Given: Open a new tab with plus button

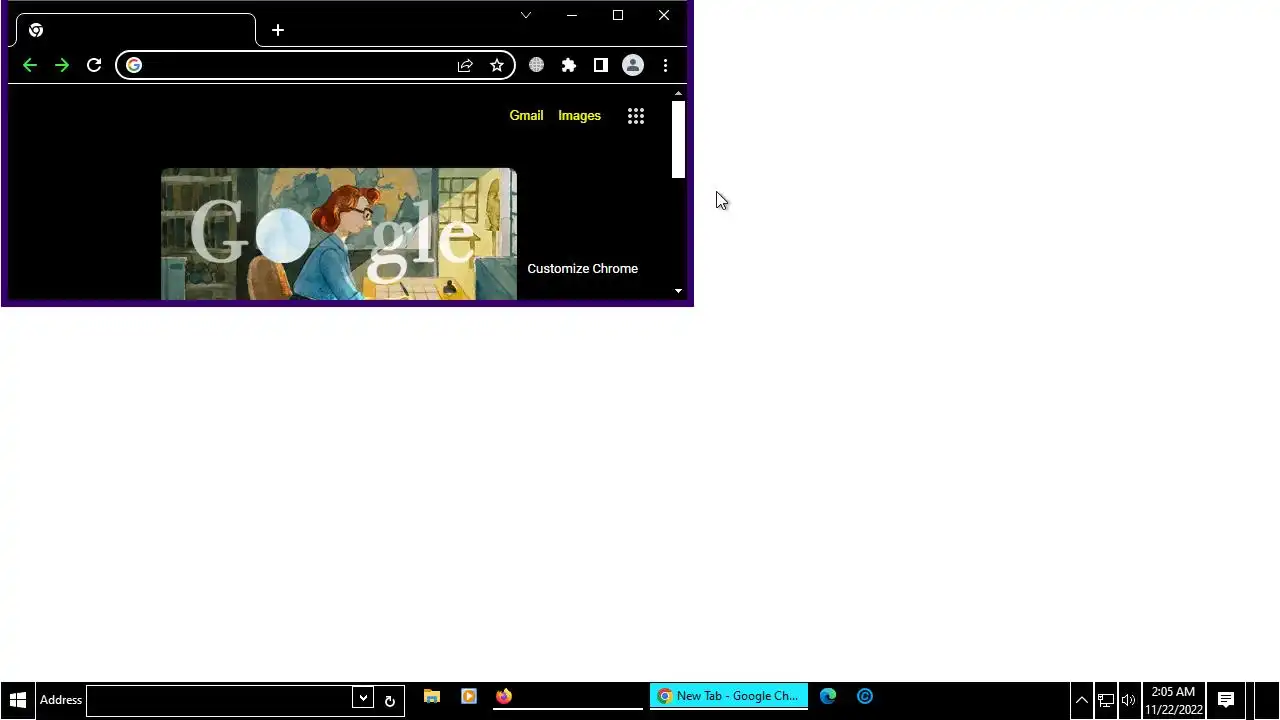Looking at the screenshot, I should pos(278,30).
